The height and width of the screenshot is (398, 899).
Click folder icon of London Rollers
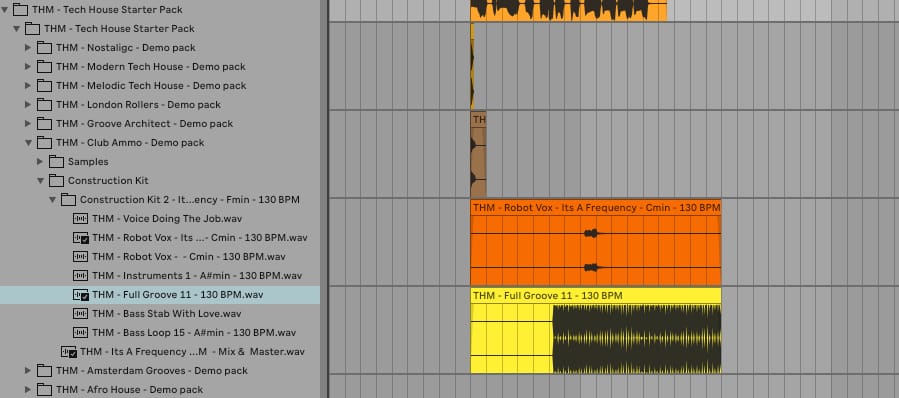(x=44, y=104)
